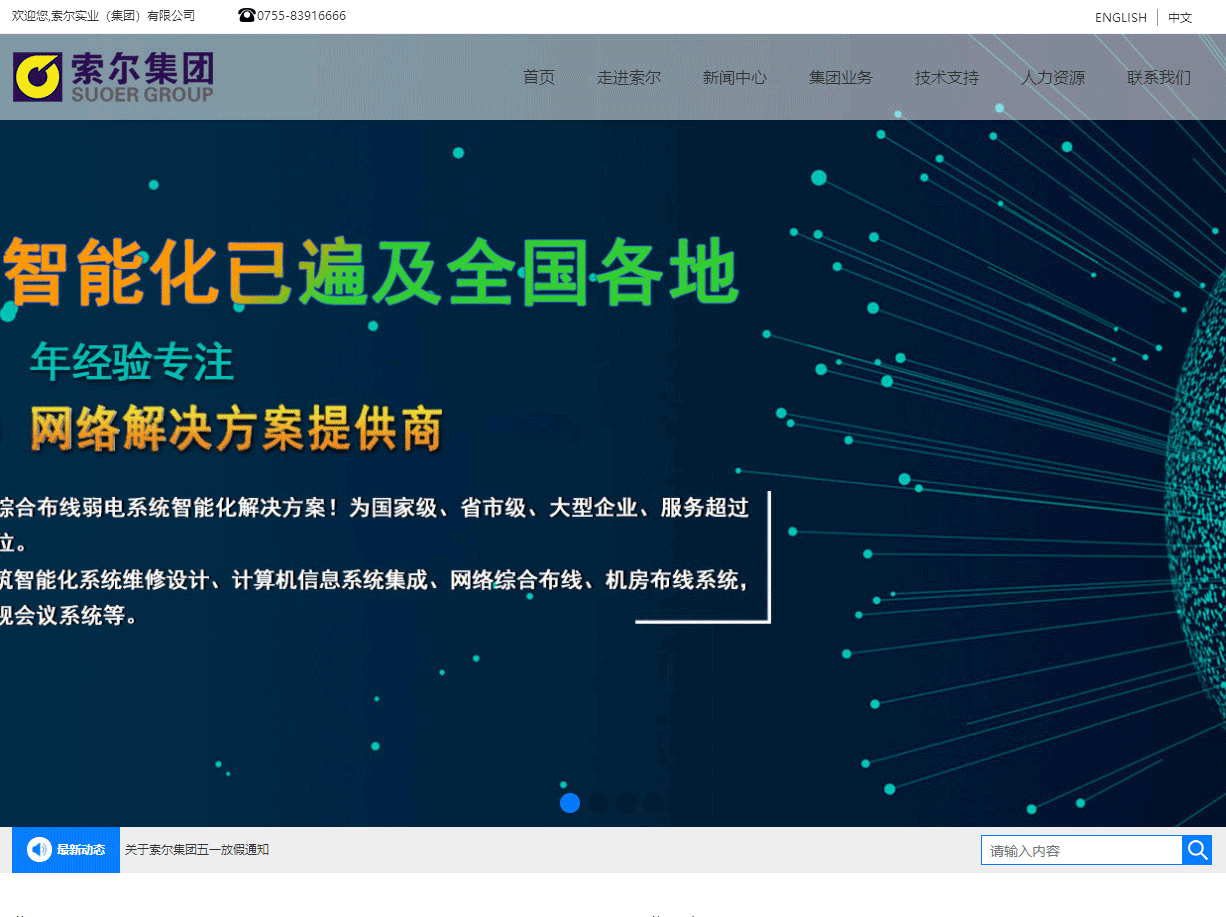Image resolution: width=1226 pixels, height=917 pixels.
Task: Select 集团业务 in the navigation bar
Action: (841, 77)
